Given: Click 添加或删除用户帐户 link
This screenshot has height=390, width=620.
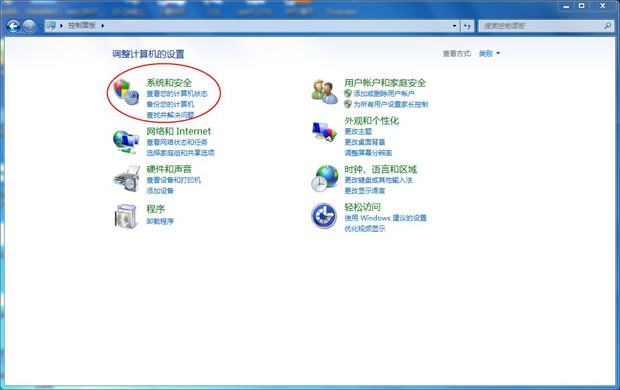Looking at the screenshot, I should [x=384, y=94].
